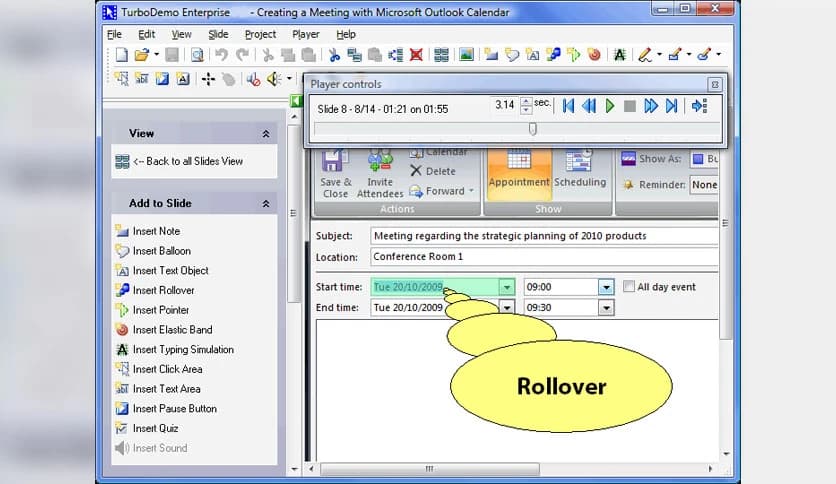
Task: Open the 09:00 start time dropdown
Action: (606, 287)
